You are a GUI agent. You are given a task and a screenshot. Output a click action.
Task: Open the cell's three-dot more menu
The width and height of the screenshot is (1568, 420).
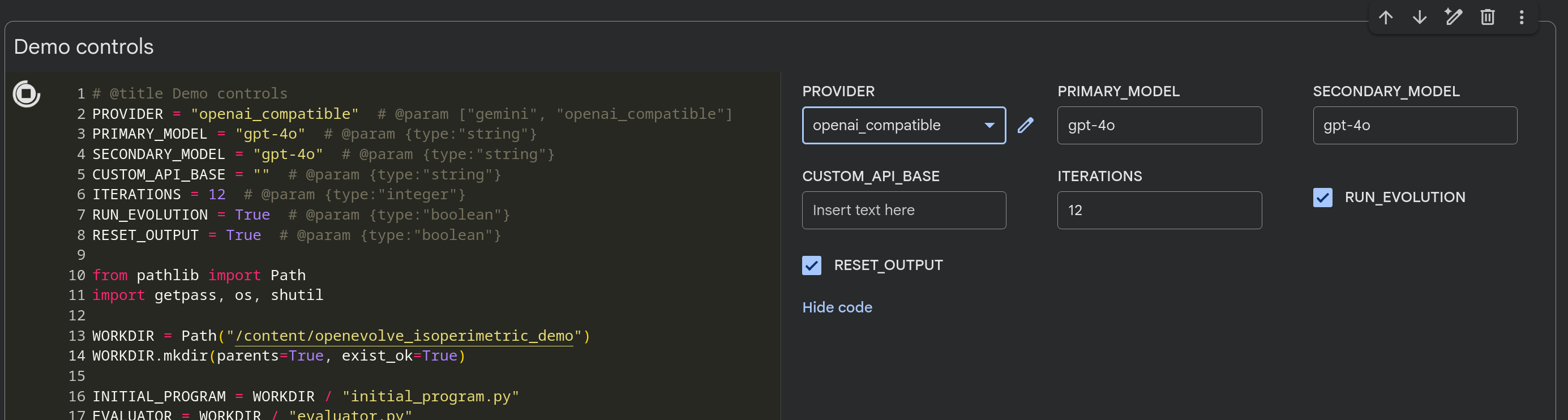coord(1521,18)
